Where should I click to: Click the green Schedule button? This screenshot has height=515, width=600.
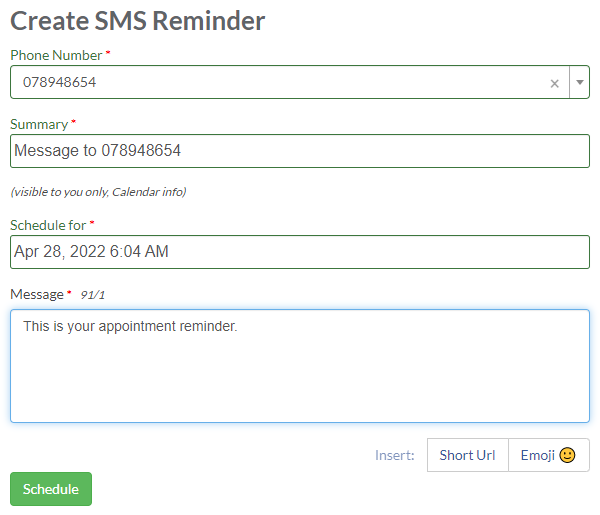[x=51, y=489]
